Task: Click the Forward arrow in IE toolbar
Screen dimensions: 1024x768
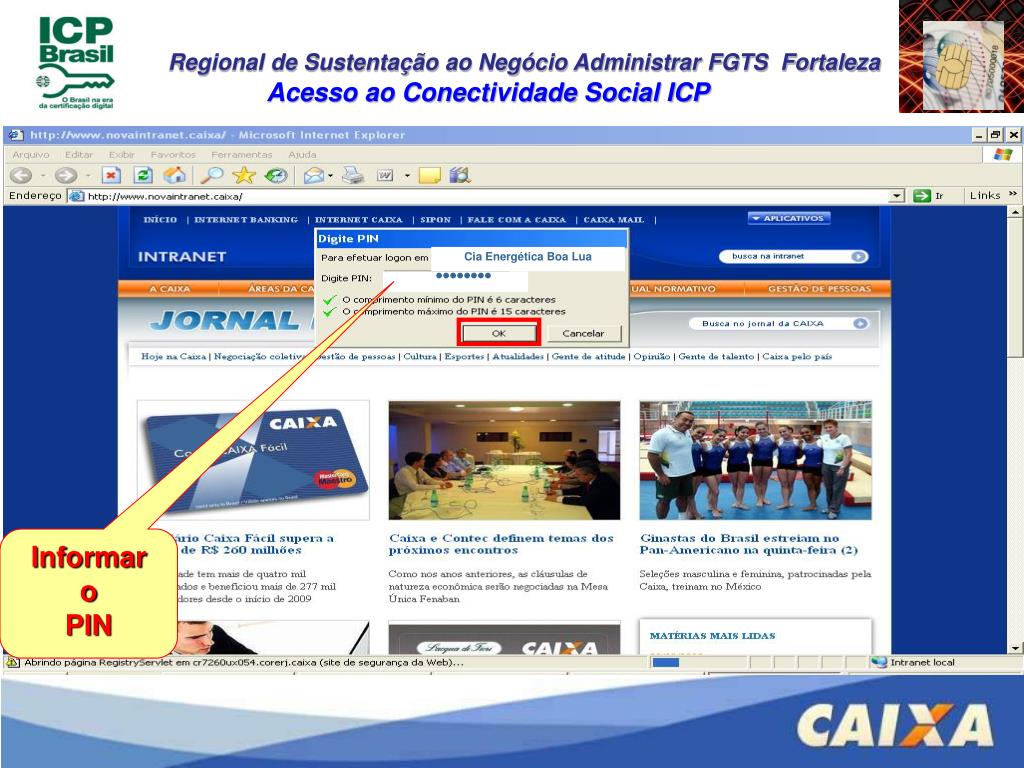Action: [x=65, y=175]
